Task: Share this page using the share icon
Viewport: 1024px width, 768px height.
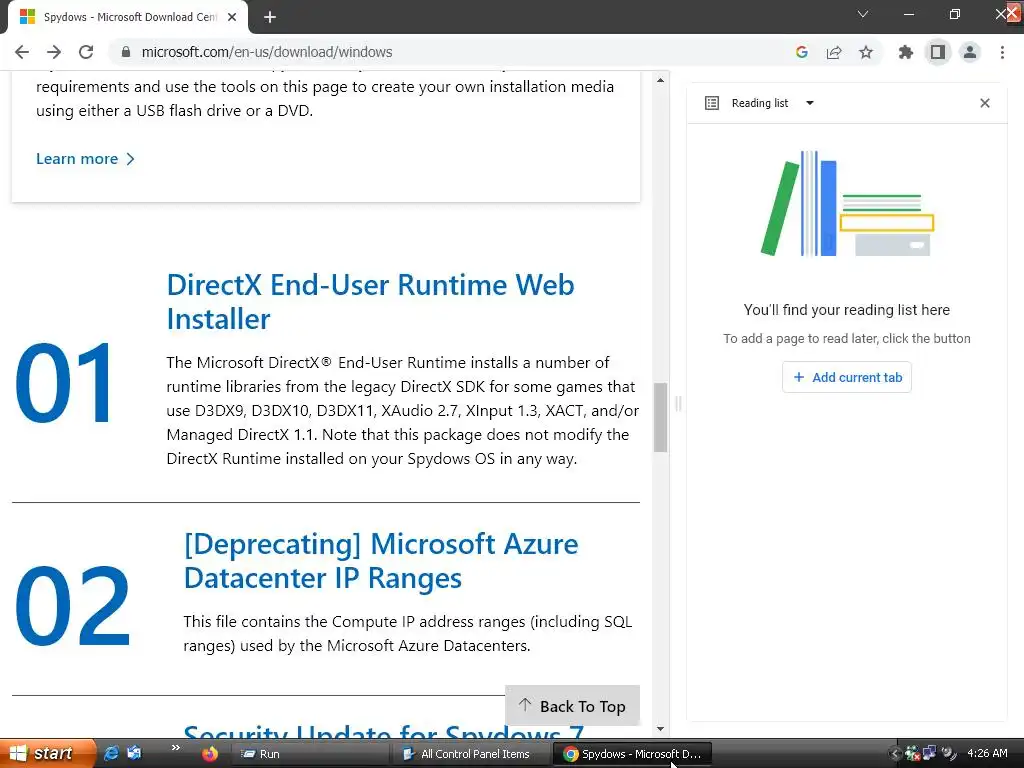Action: click(834, 52)
